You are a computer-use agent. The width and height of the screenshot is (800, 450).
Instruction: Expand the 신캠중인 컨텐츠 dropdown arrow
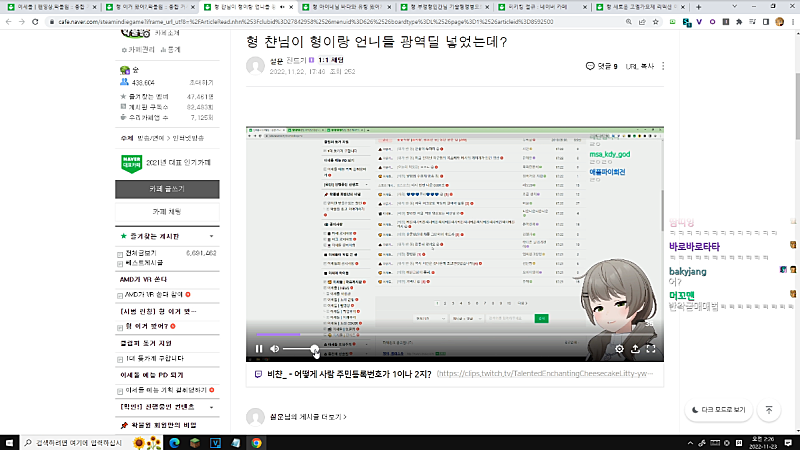211,408
